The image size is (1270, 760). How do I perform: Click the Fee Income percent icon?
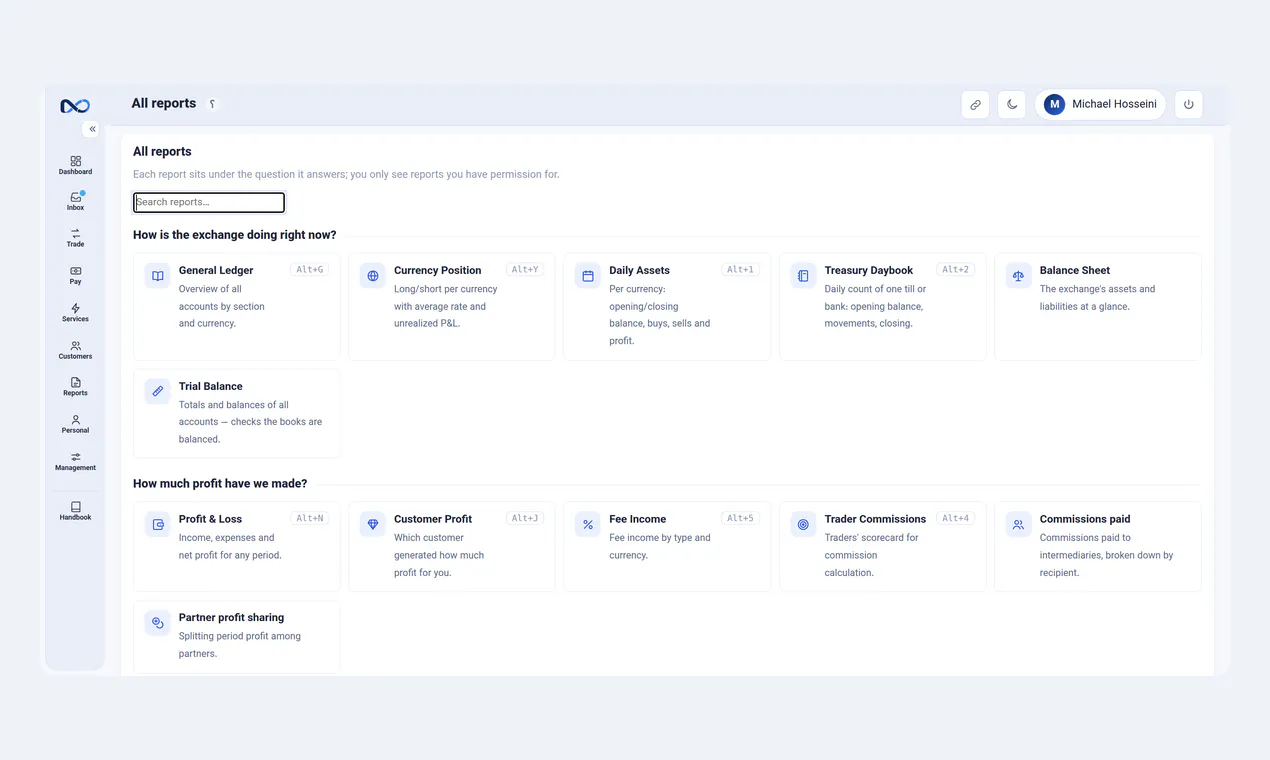[x=588, y=524]
